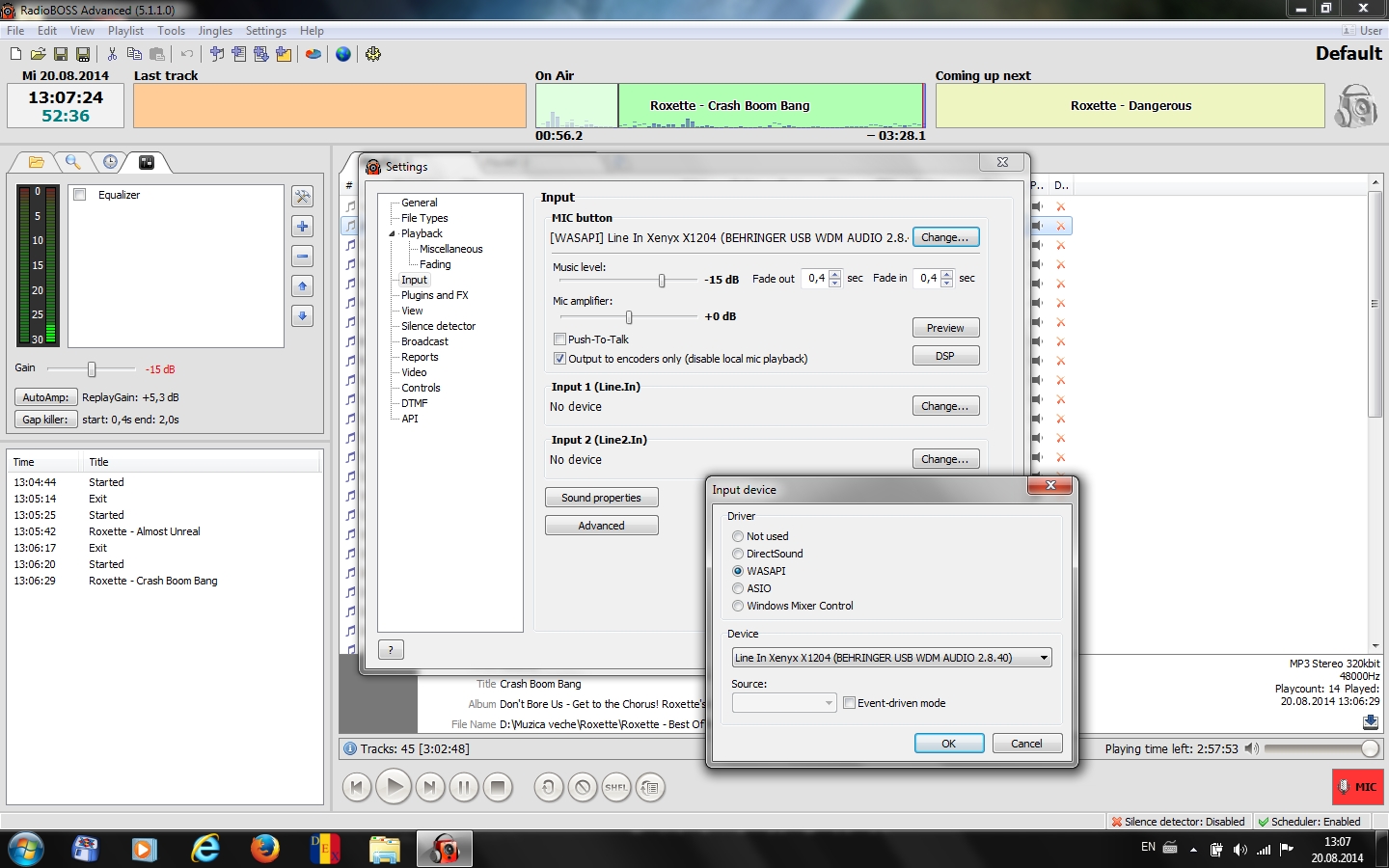This screenshot has height=868, width=1389.
Task: Click the Pause playback button
Action: point(464,787)
